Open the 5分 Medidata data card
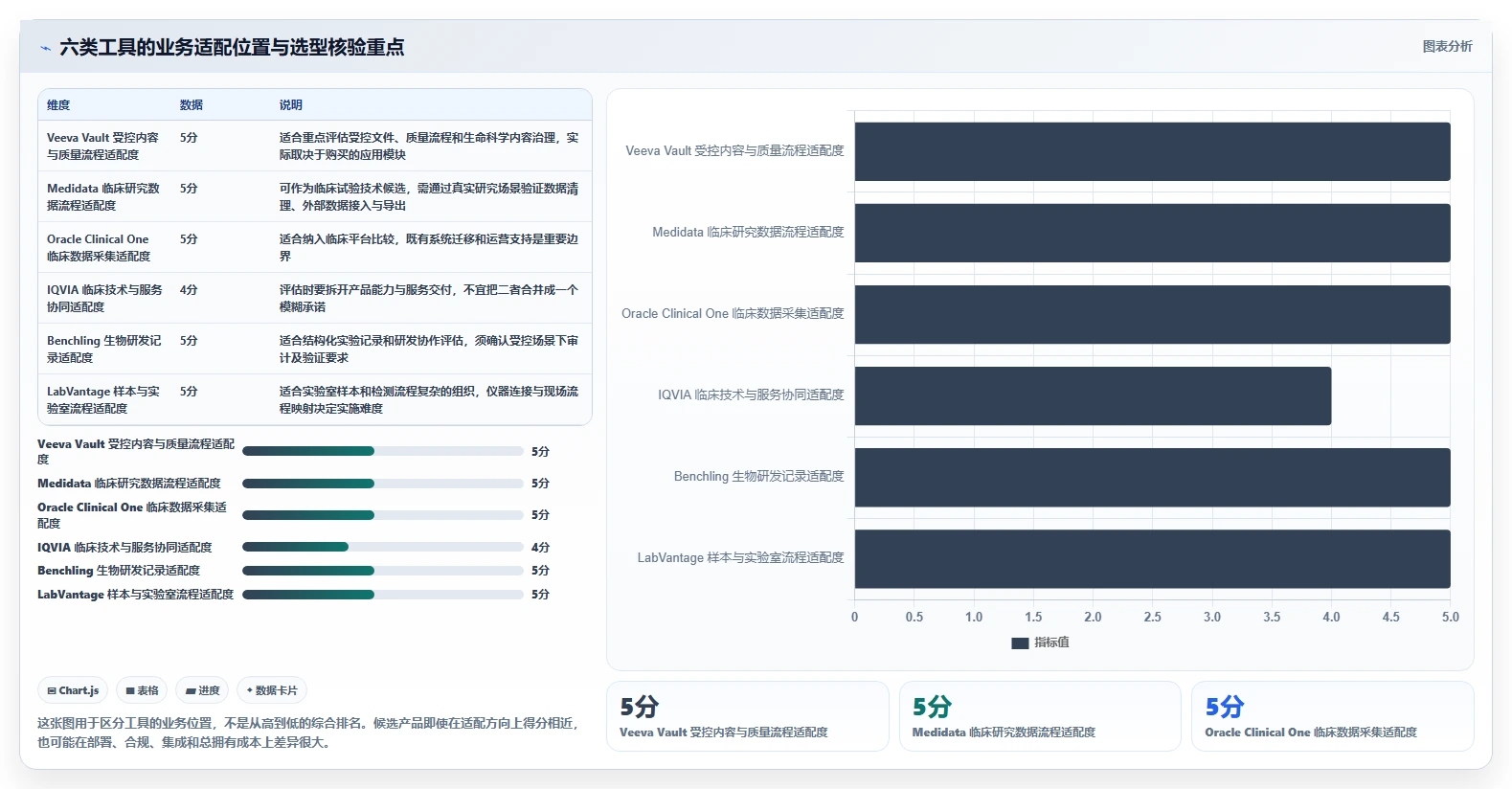The height and width of the screenshot is (789, 1512). click(1040, 716)
